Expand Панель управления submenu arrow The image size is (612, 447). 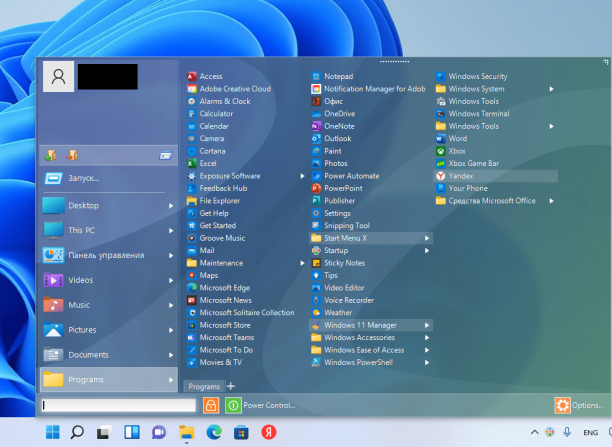(x=171, y=255)
